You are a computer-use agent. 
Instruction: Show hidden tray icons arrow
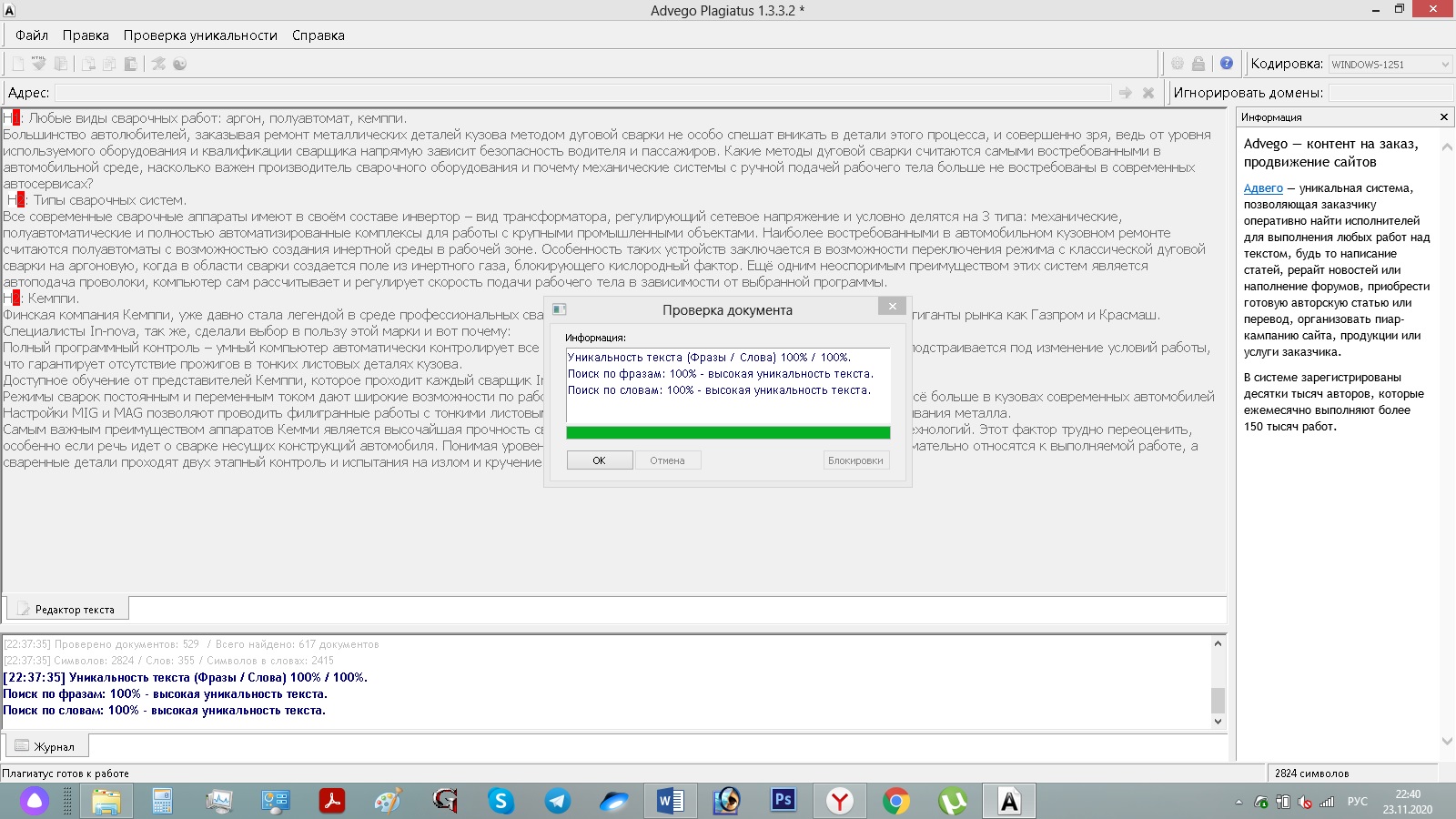click(1239, 802)
